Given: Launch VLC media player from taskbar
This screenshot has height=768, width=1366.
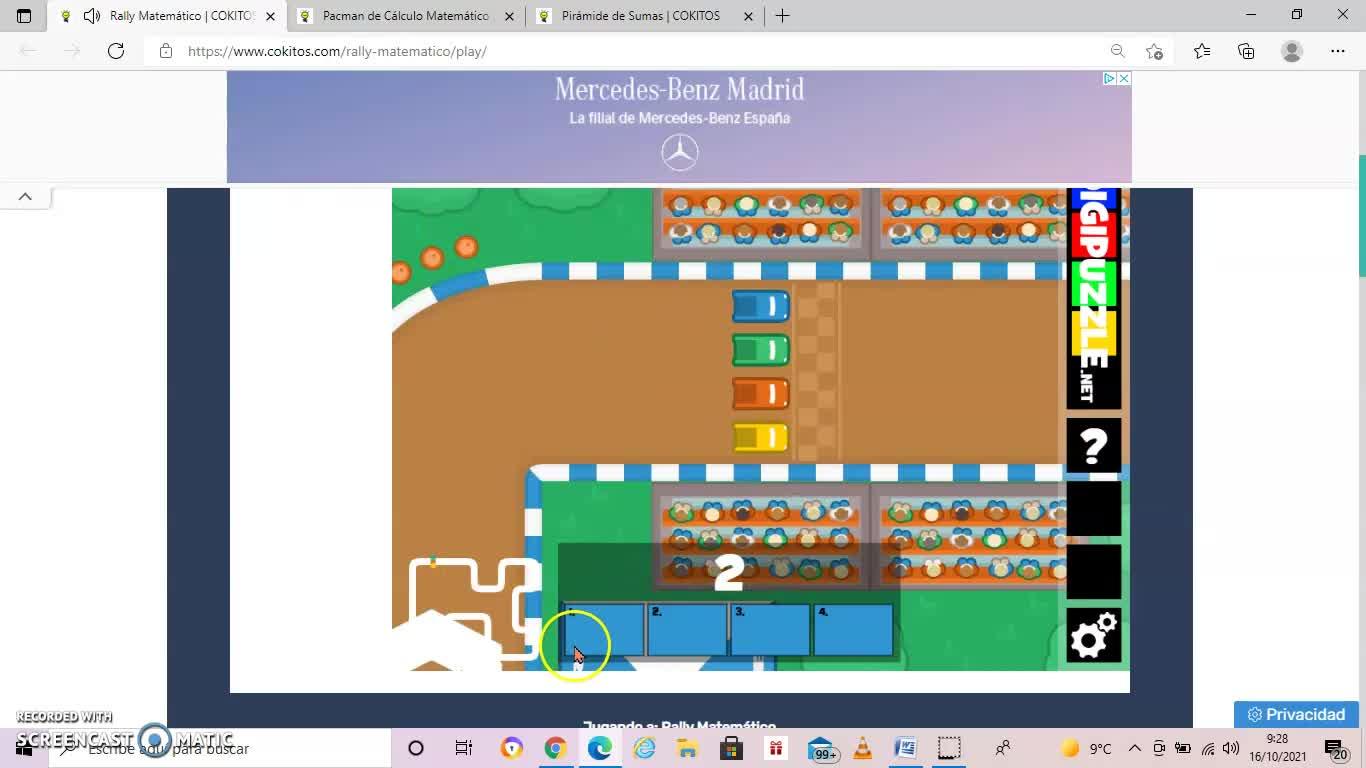Looking at the screenshot, I should click(862, 748).
